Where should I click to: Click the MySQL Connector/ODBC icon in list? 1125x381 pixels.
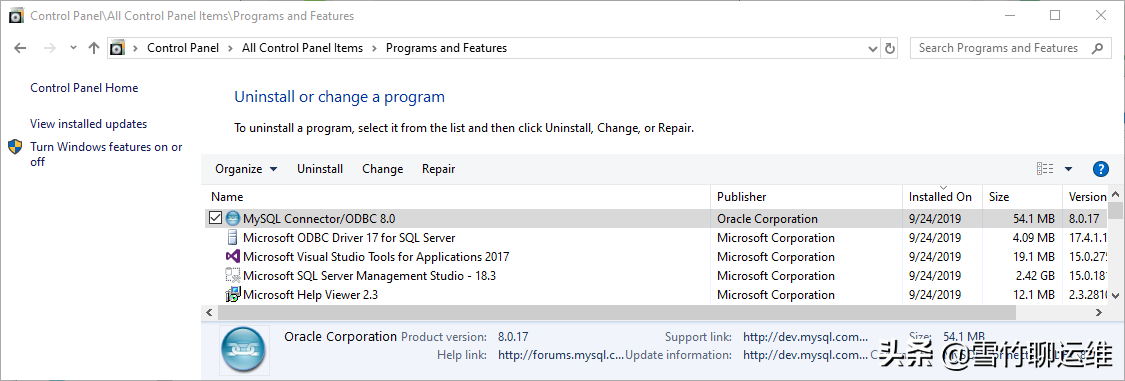[x=233, y=218]
